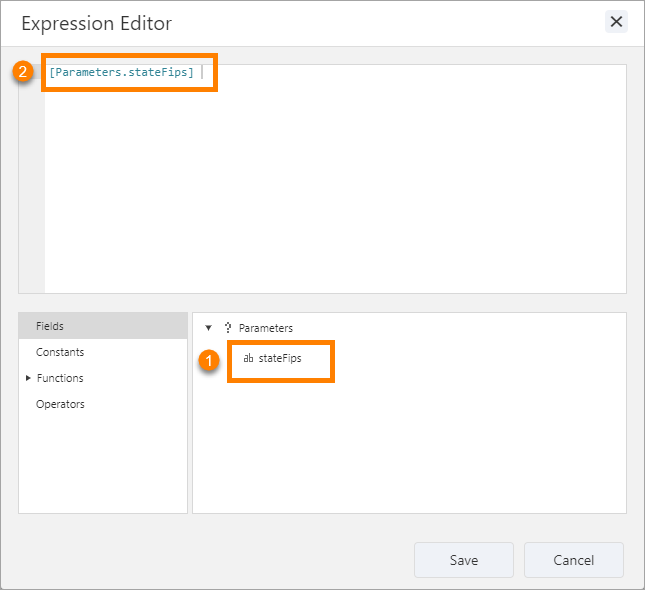Cancel the expression changes
The image size is (645, 590).
pos(573,560)
